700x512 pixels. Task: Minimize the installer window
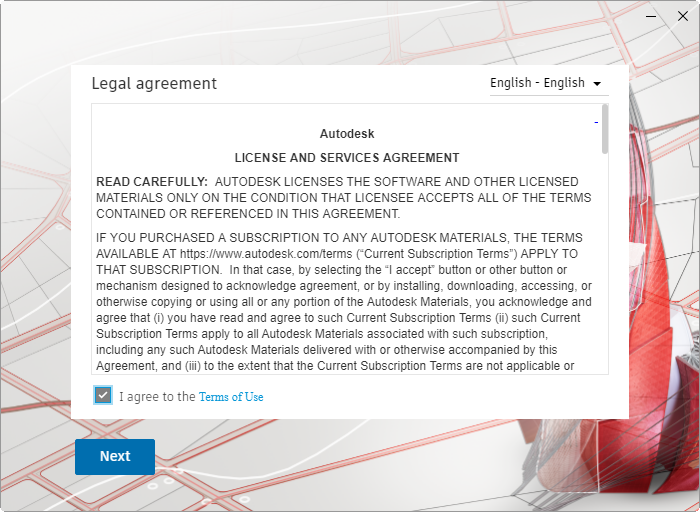coord(651,16)
